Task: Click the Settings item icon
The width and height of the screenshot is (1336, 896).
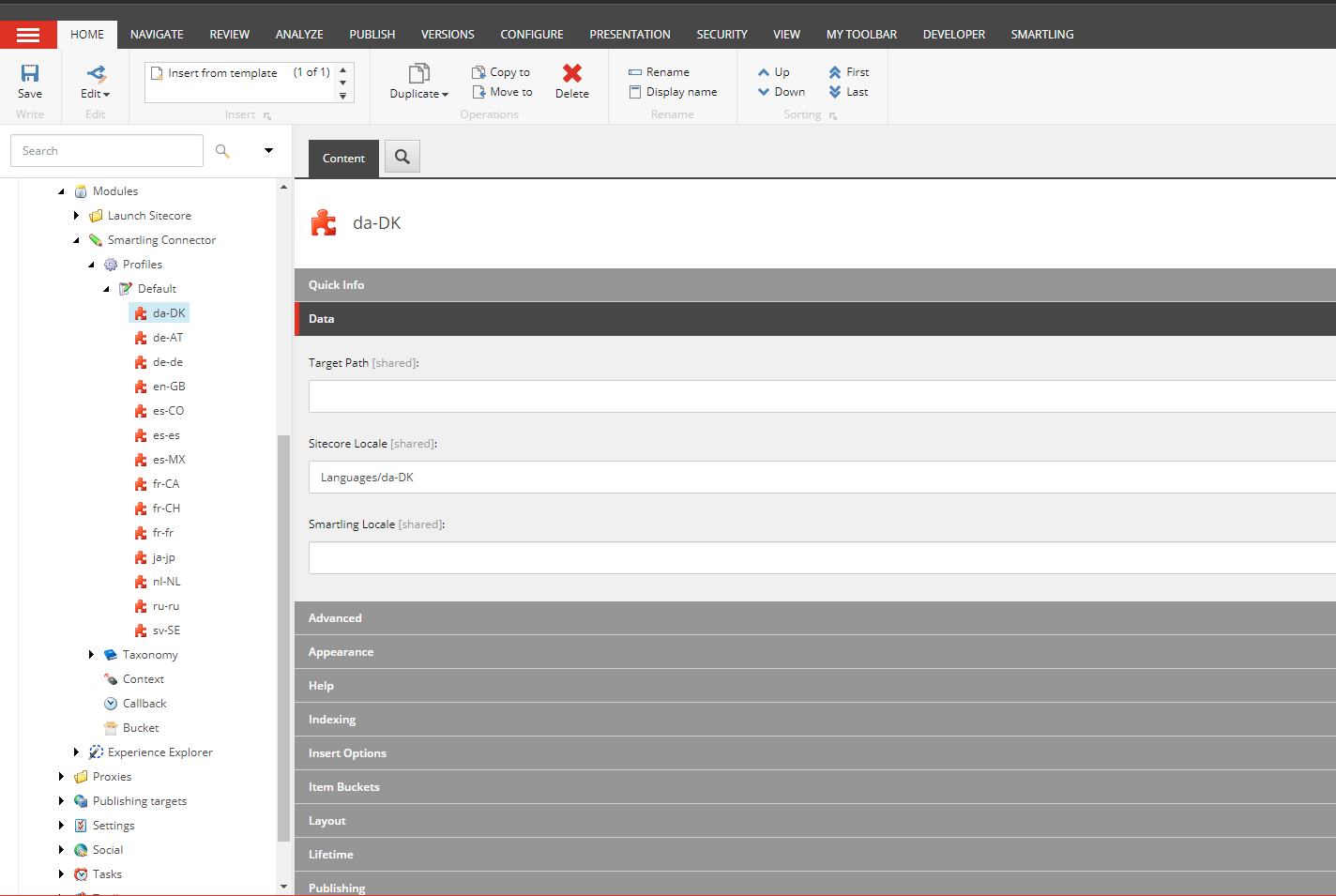Action: click(81, 826)
